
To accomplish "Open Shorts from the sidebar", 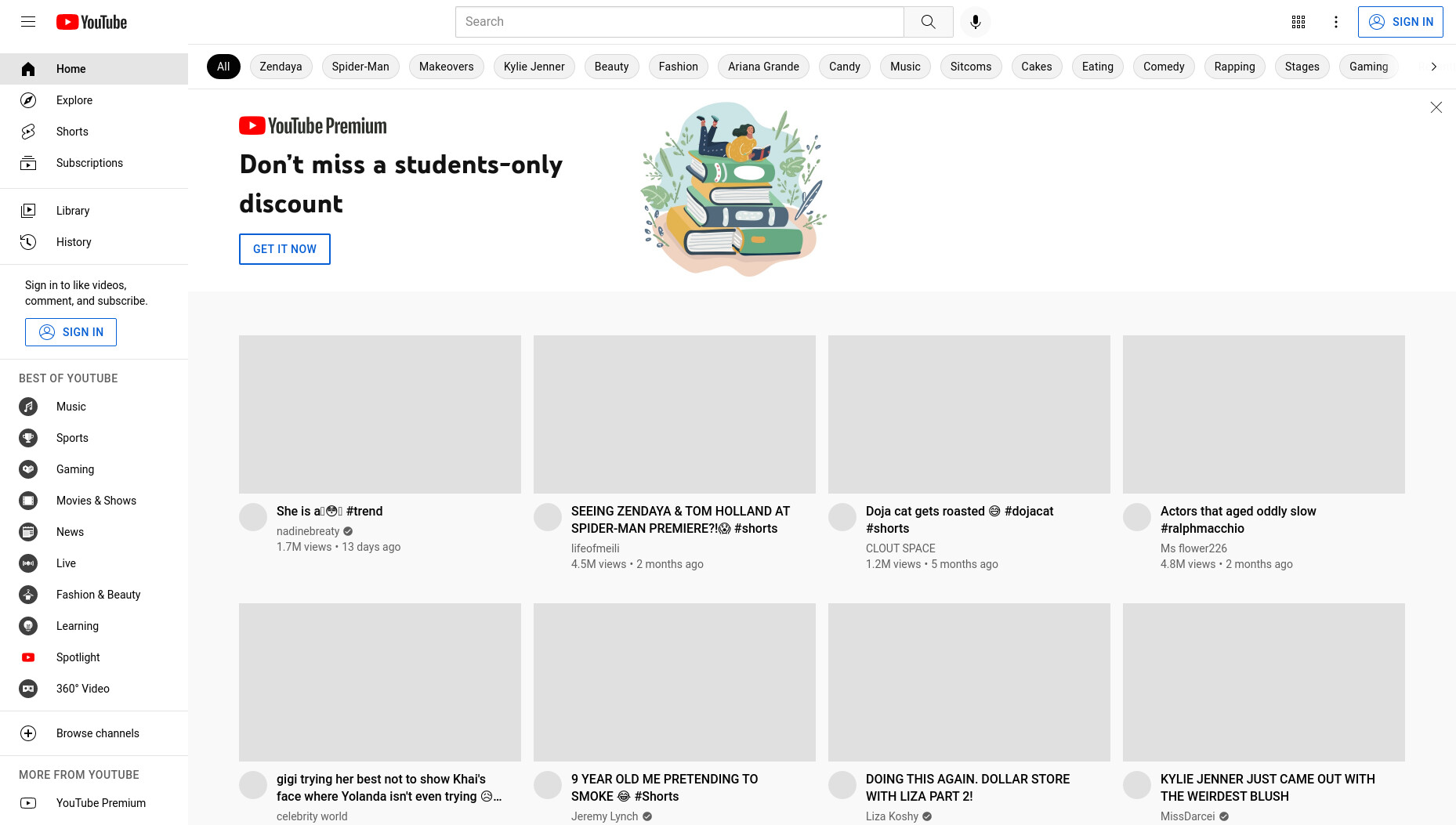I will point(94,132).
